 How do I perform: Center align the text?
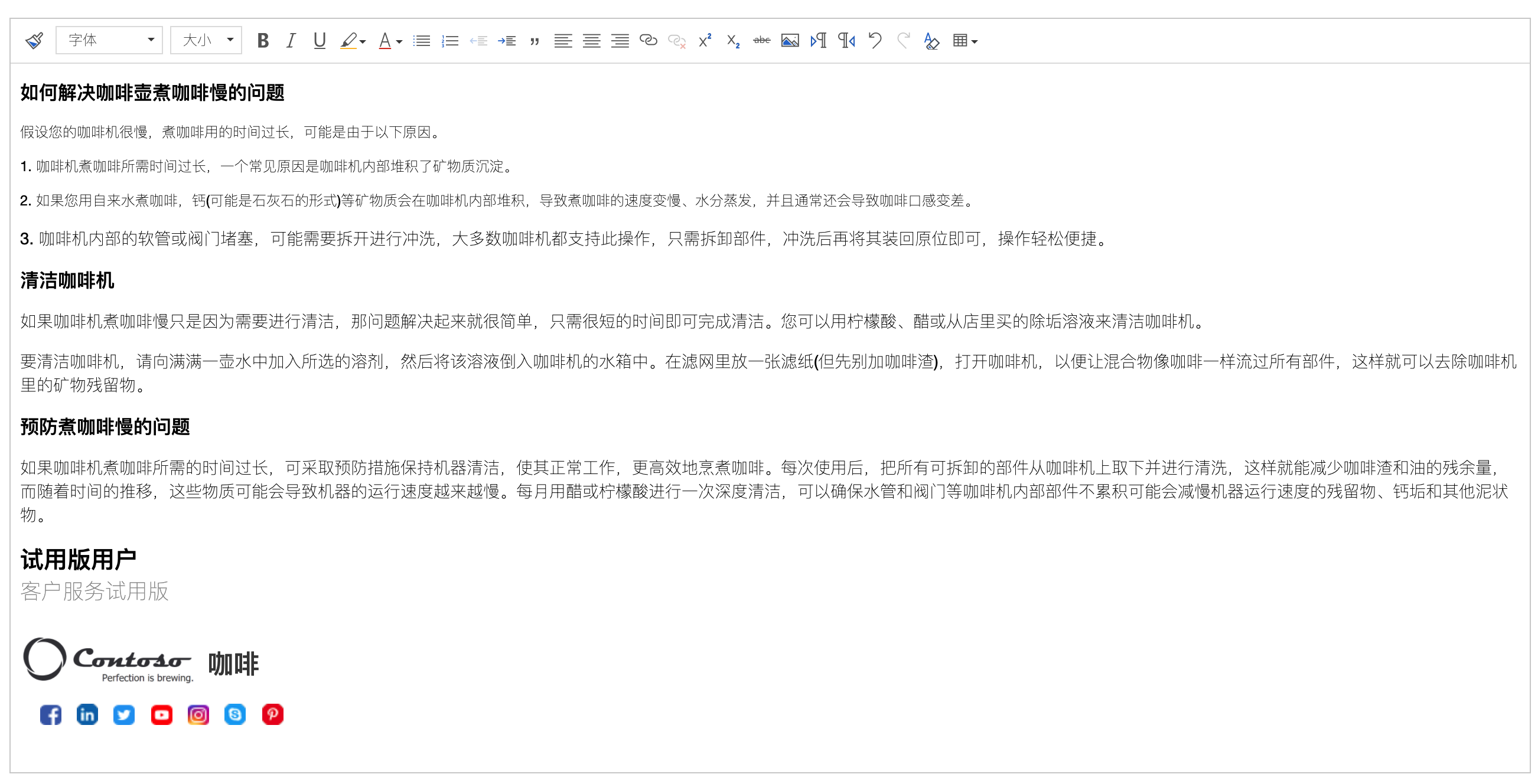pyautogui.click(x=592, y=41)
